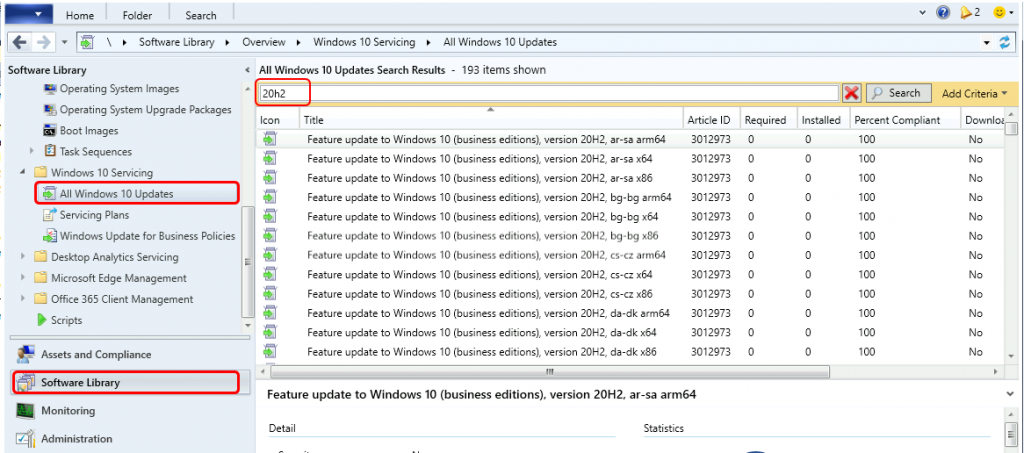Sort by the Required column header
This screenshot has height=453, width=1024.
768,120
